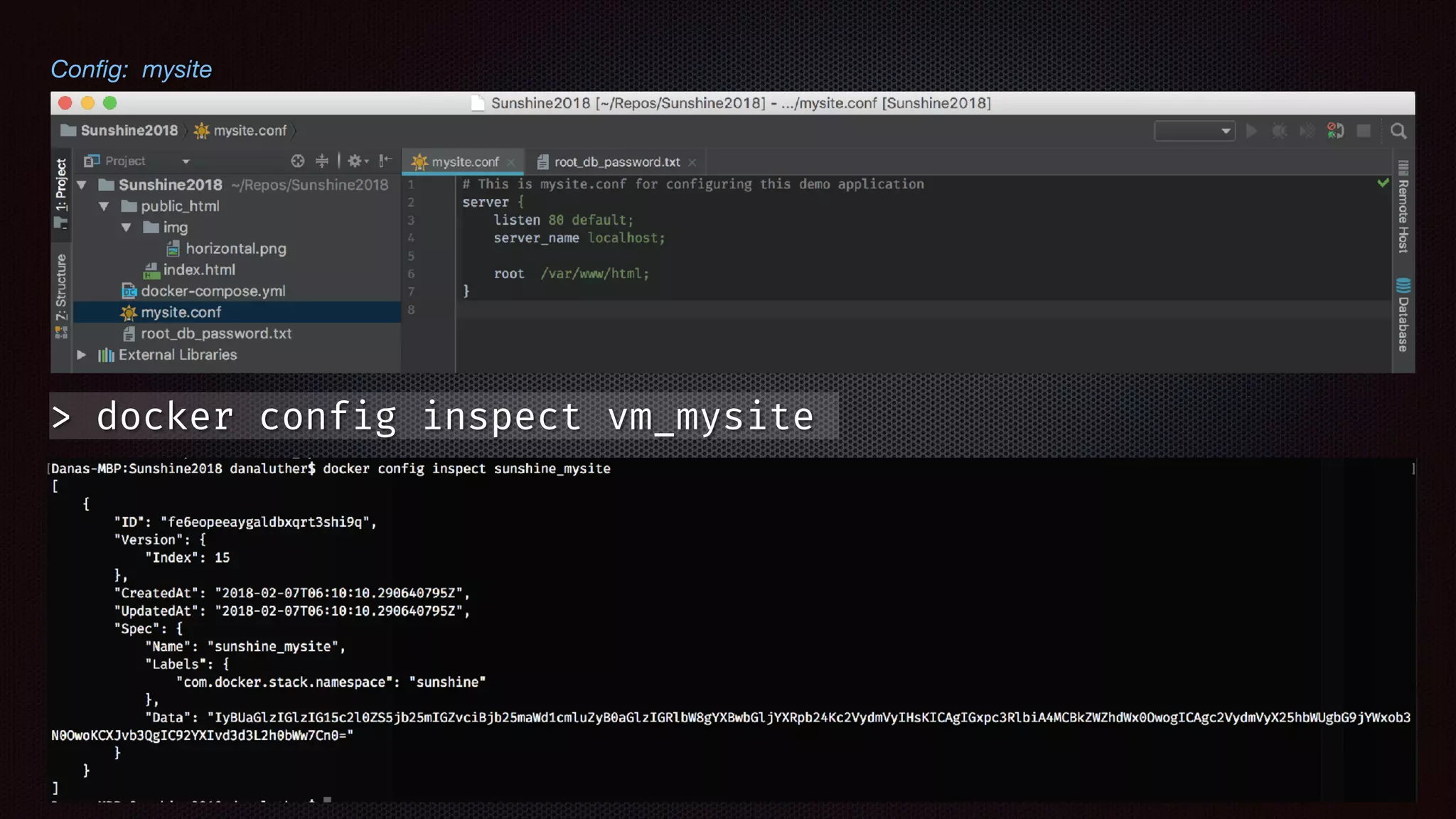The height and width of the screenshot is (819, 1456).
Task: Hide the Project tool window icon
Action: pyautogui.click(x=385, y=161)
